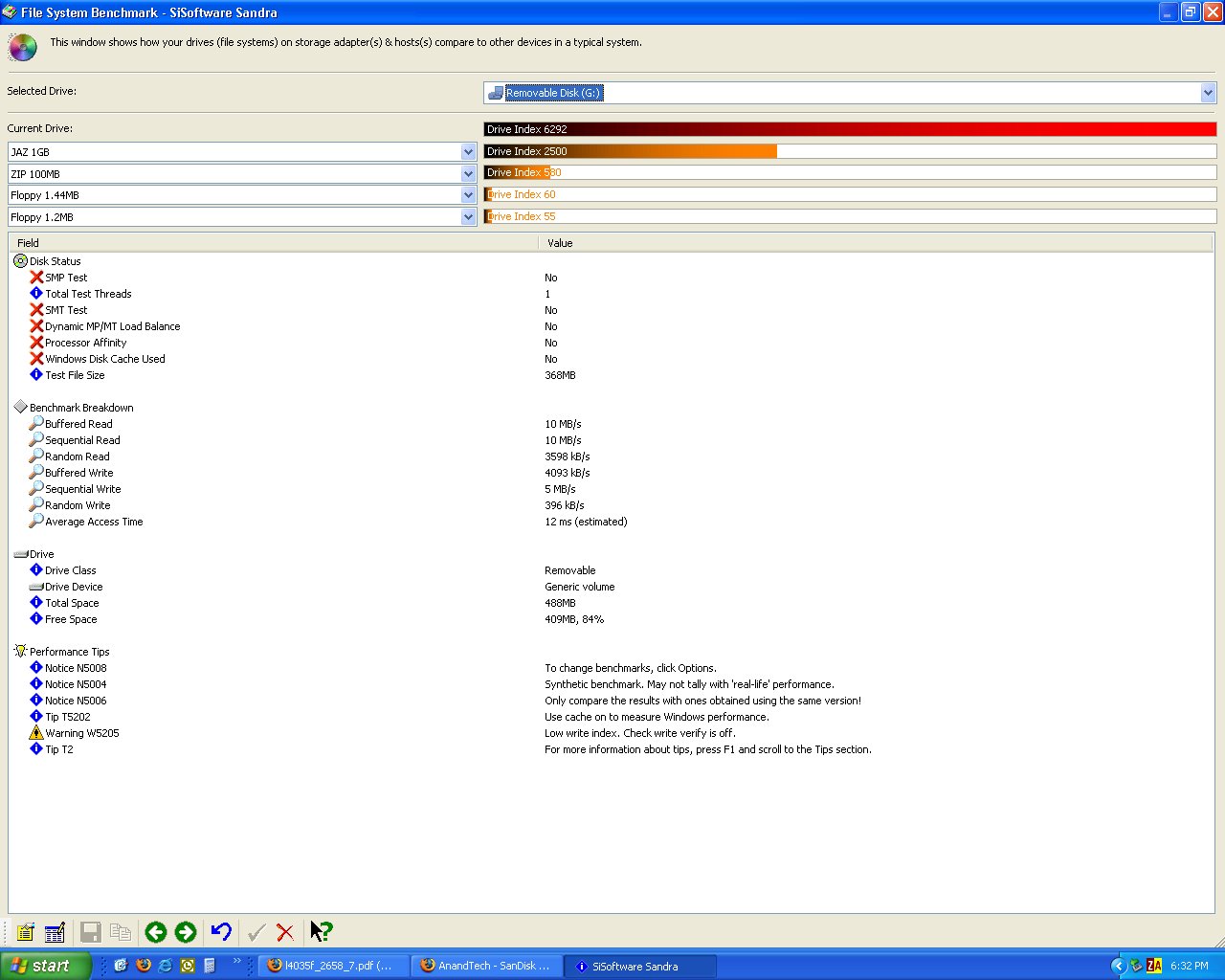Open the Floppy 1.2MB comparison dropdown
The height and width of the screenshot is (980, 1225).
point(468,217)
